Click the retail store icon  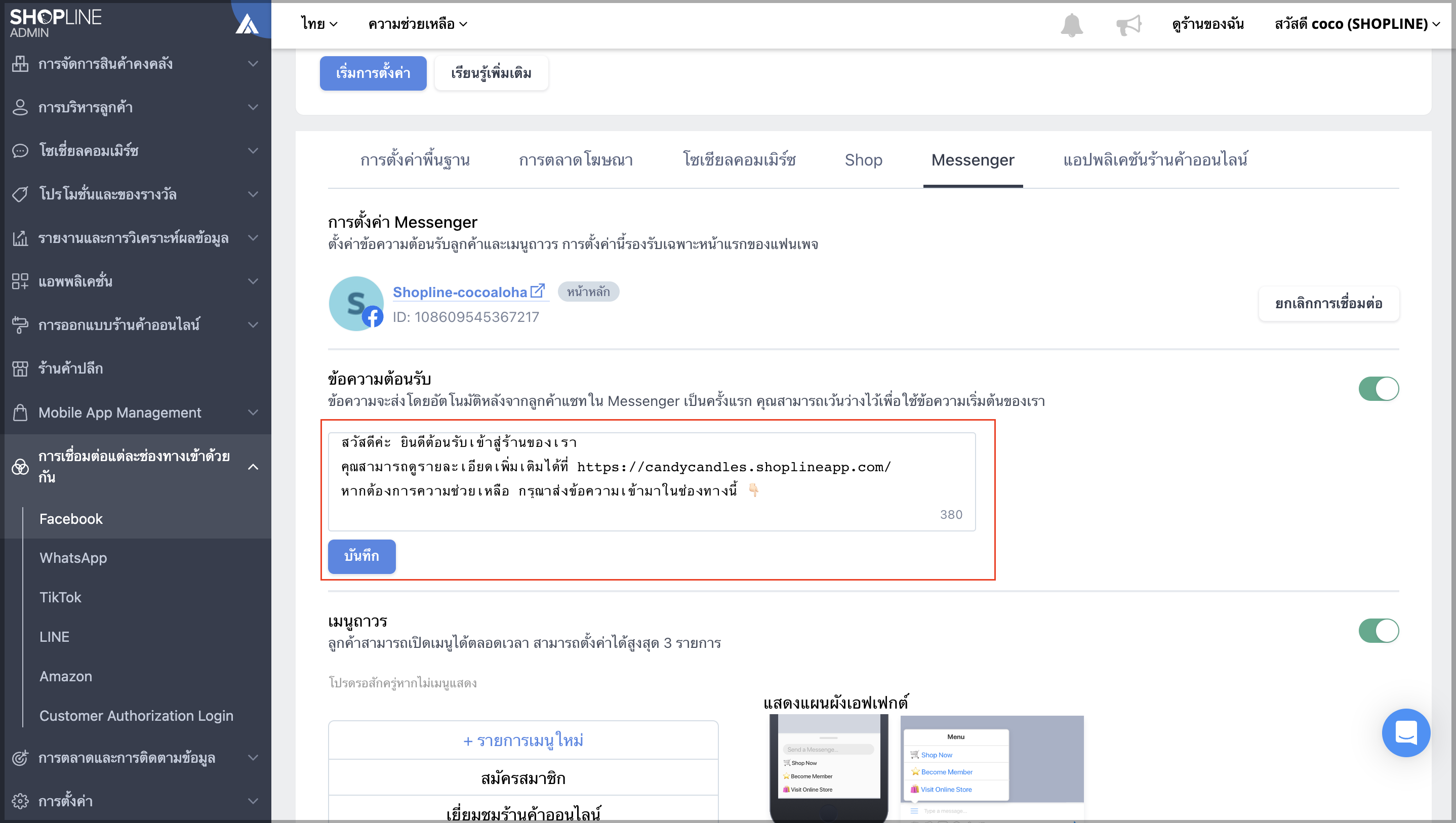(20, 368)
